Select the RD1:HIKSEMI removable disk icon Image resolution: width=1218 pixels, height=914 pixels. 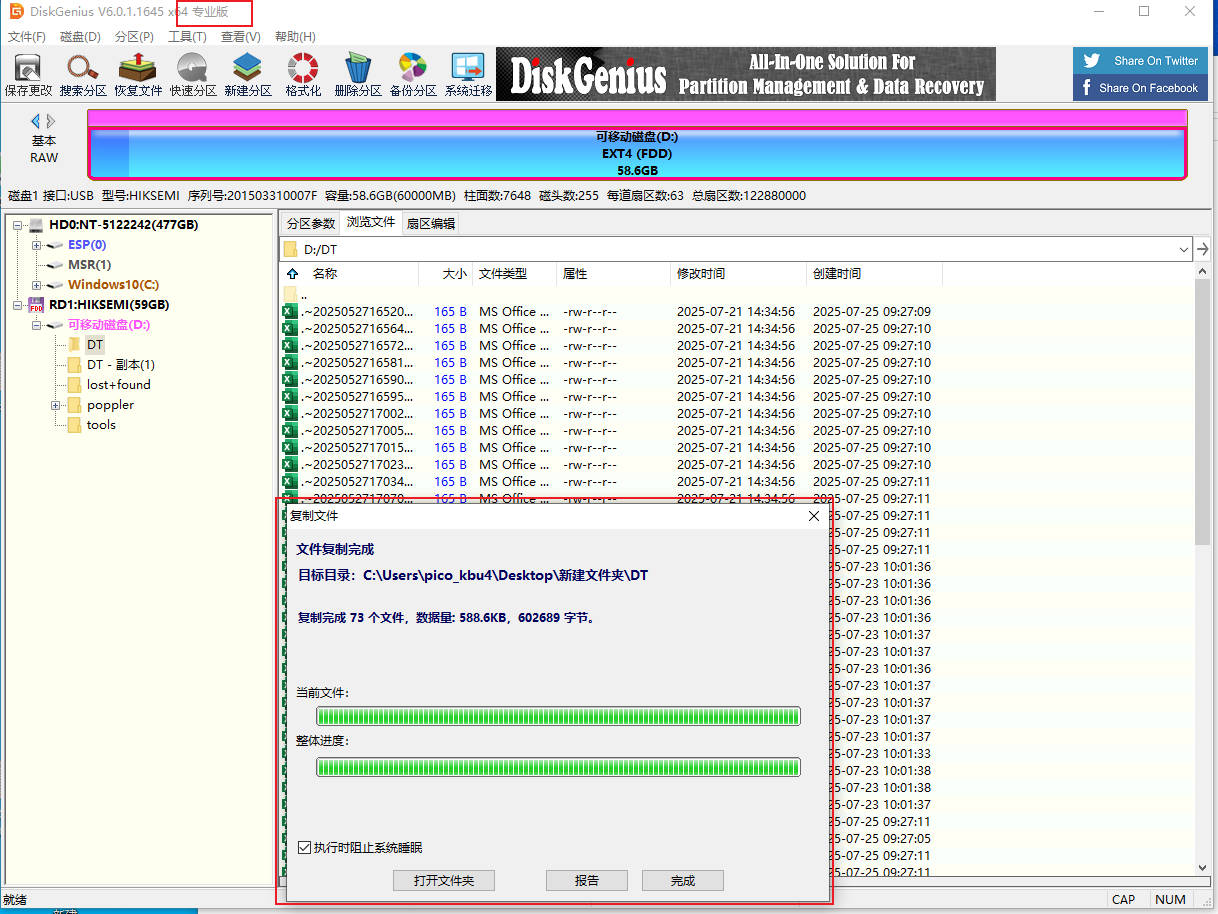(x=37, y=305)
